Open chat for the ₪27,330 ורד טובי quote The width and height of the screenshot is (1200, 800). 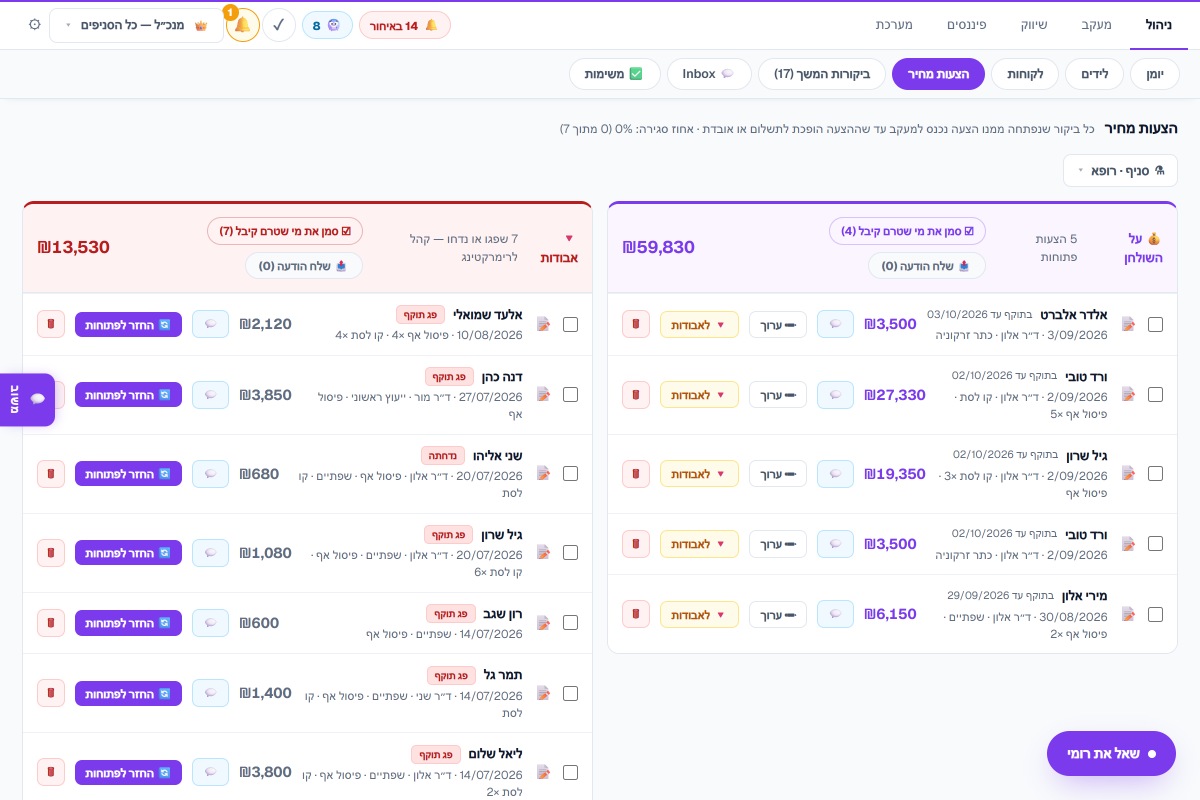835,395
